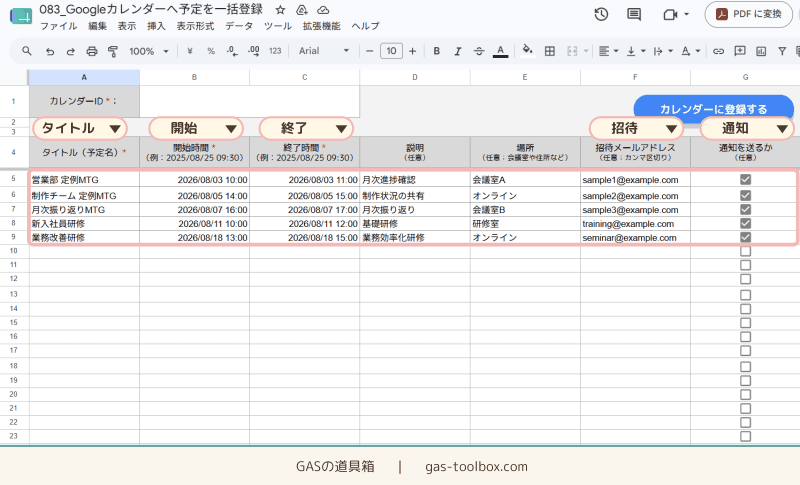Open the 123 number format dropdown
800x485 pixels.
275,51
